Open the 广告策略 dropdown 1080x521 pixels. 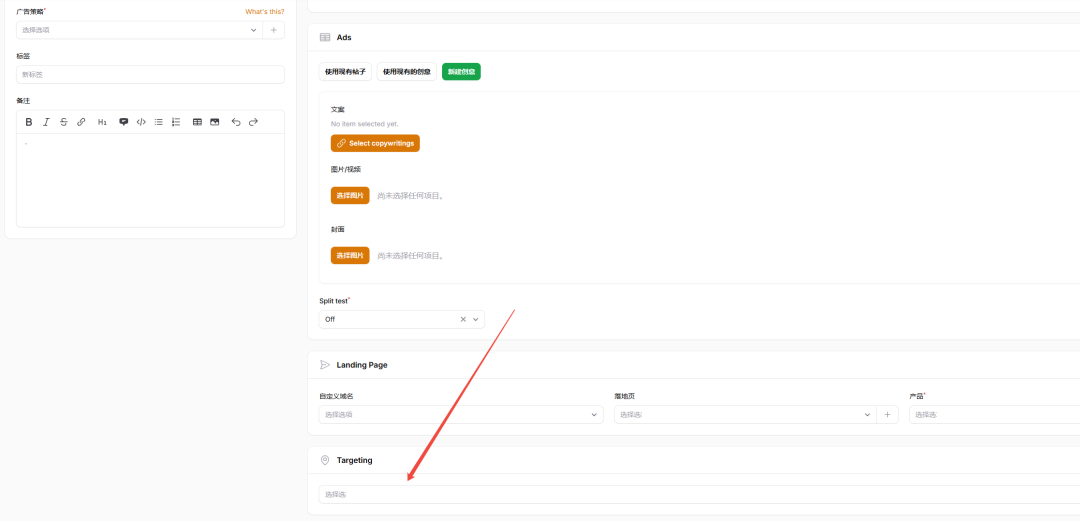tap(140, 30)
